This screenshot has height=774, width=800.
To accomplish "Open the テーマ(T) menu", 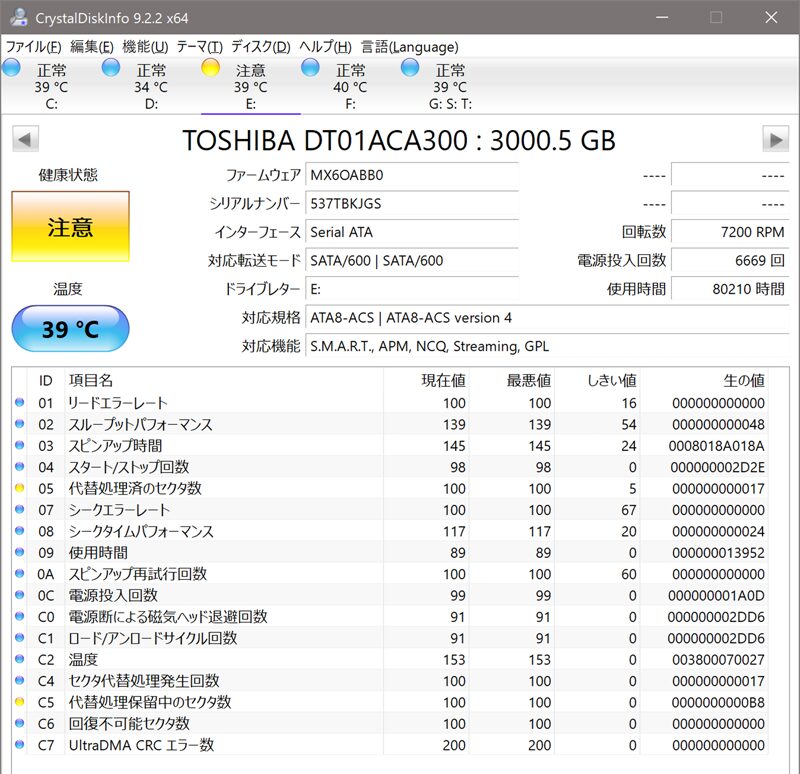I will tap(199, 47).
